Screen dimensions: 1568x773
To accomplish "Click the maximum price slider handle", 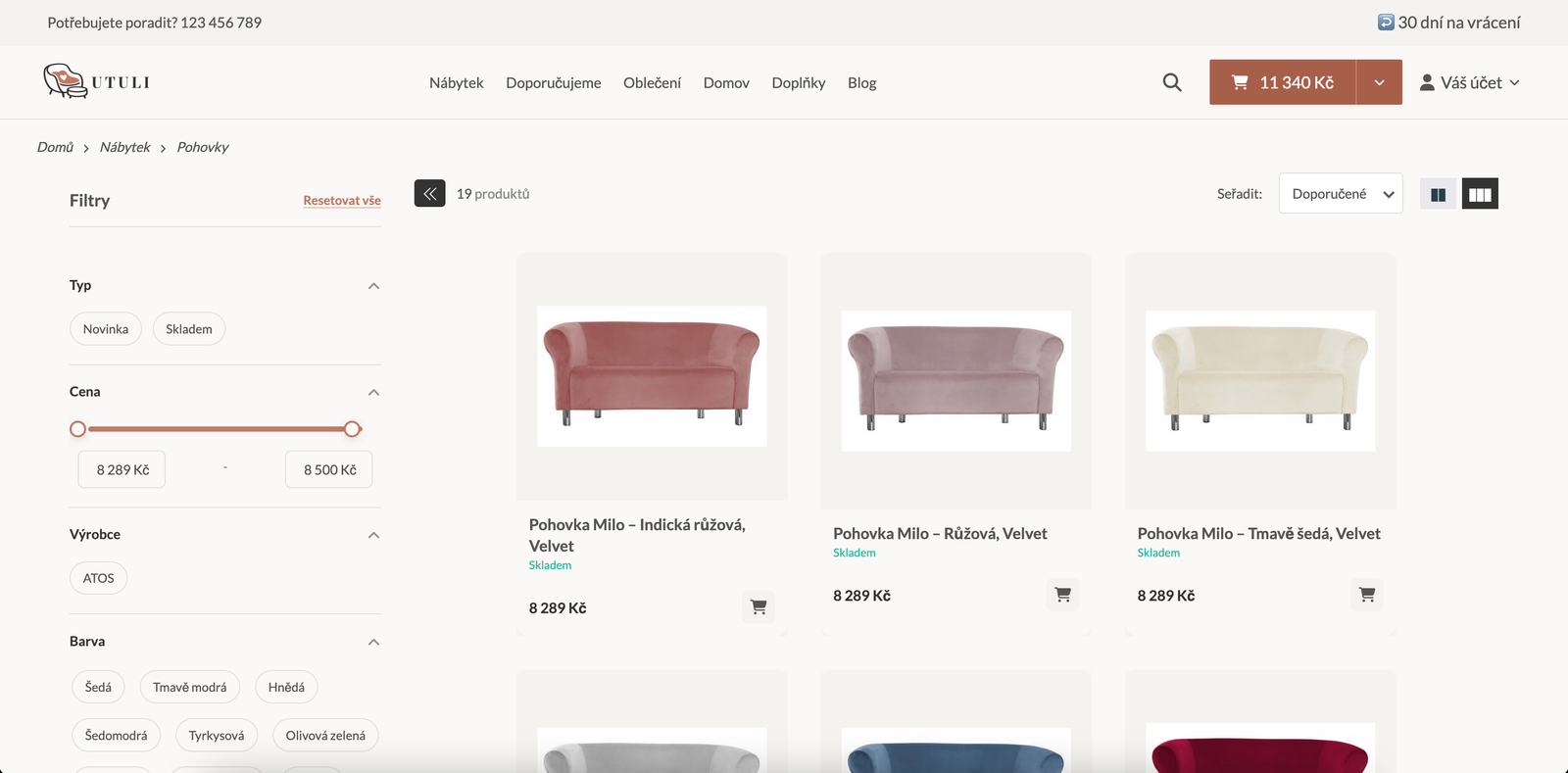I will 353,429.
